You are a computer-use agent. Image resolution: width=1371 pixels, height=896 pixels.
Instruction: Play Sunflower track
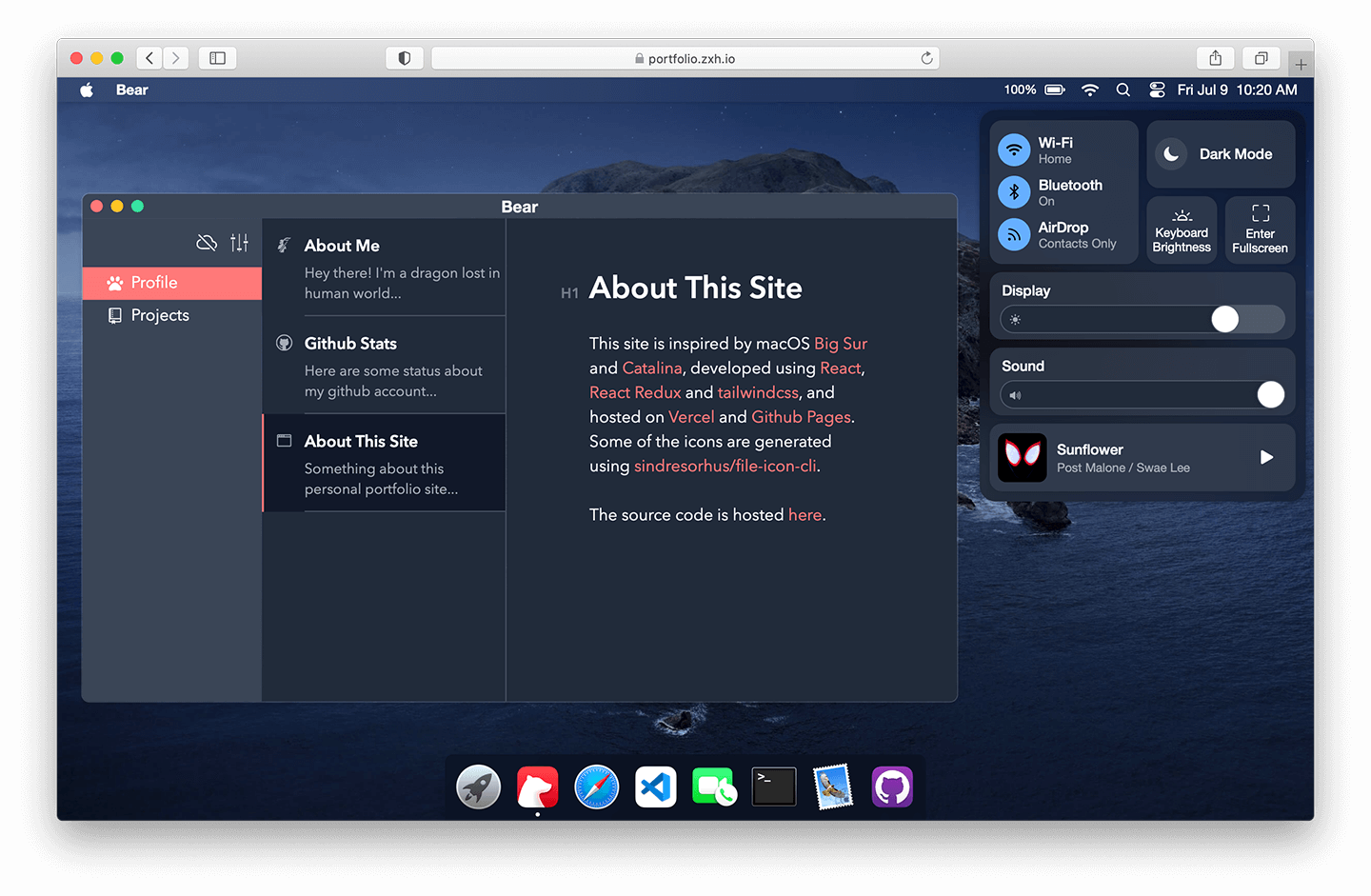[x=1266, y=457]
